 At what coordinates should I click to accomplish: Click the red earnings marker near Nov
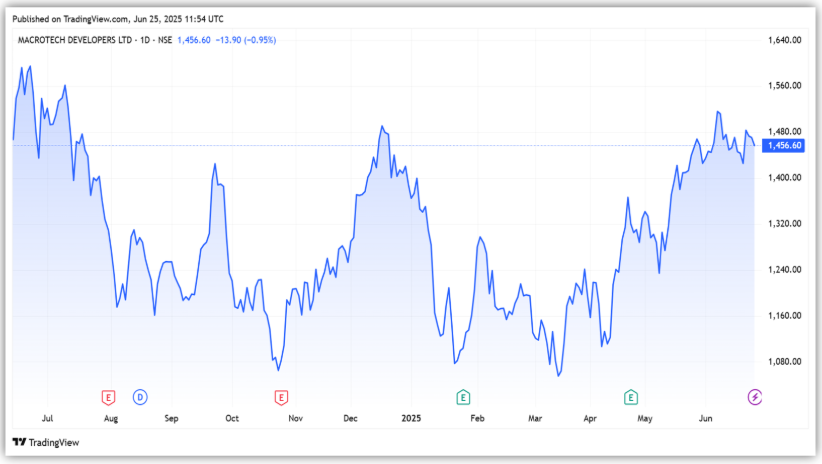point(281,397)
